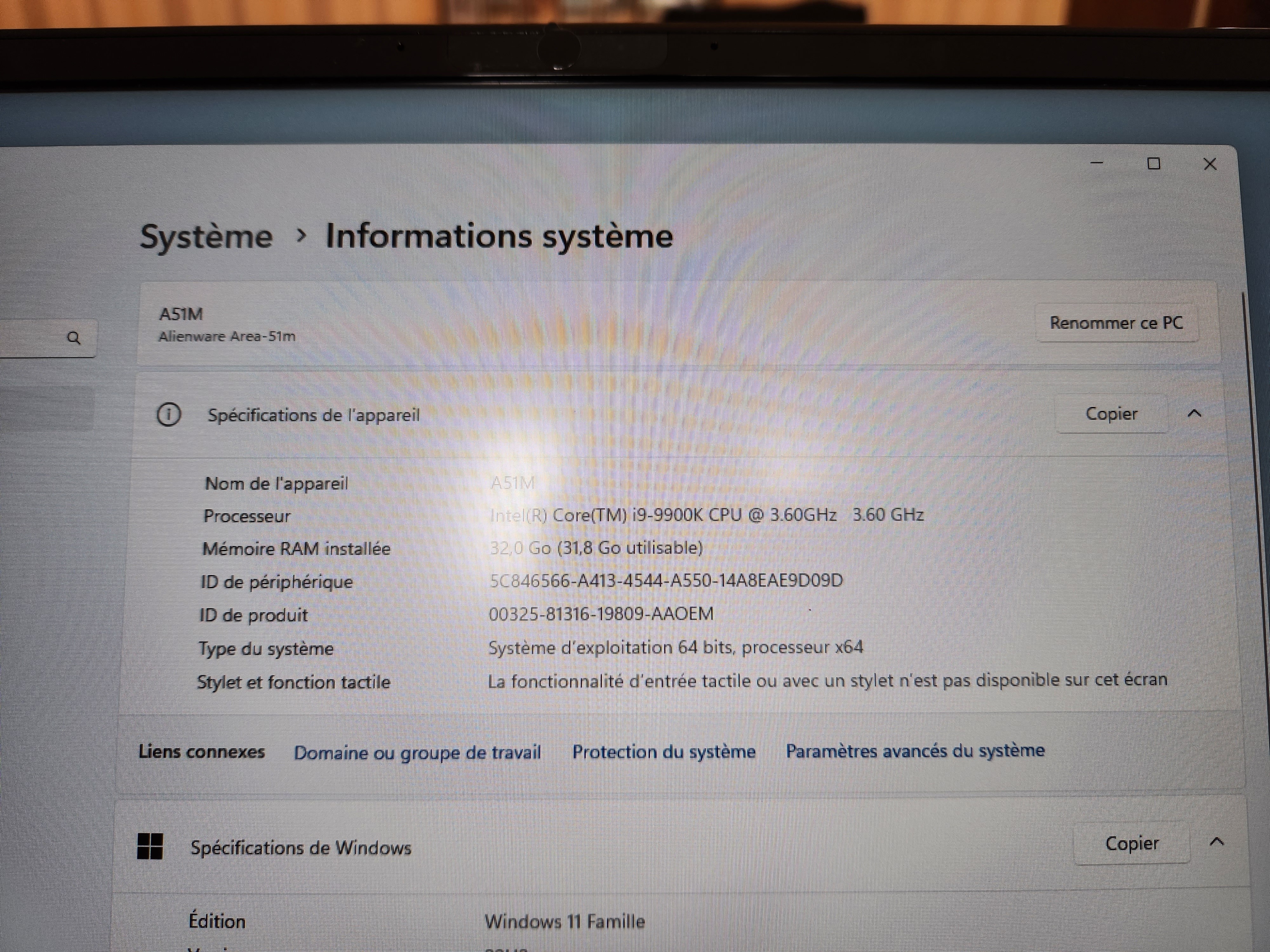
Task: Copy the device specifications
Action: [1111, 414]
